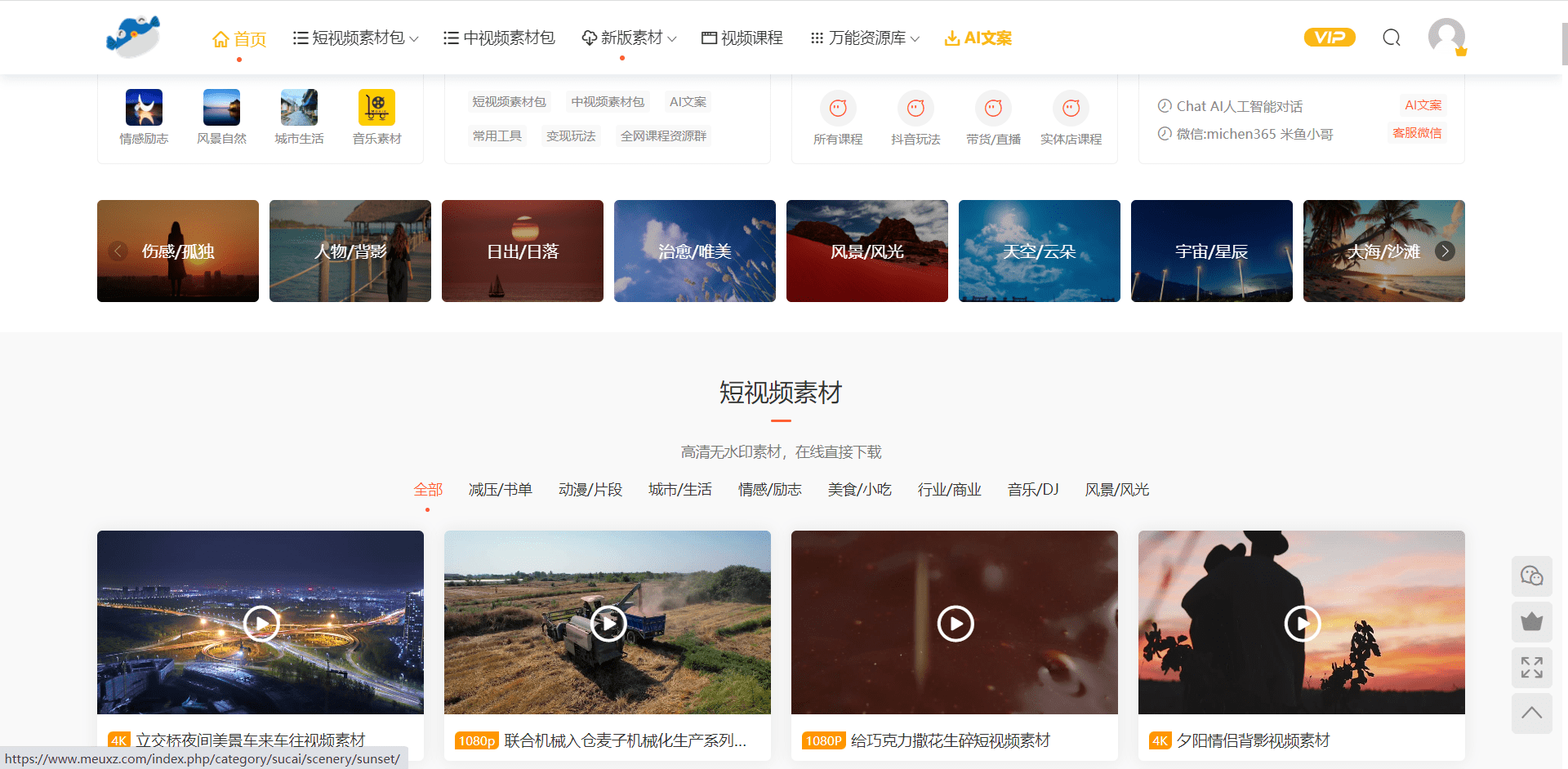
Task: Select the 全部 filter tab
Action: point(428,490)
